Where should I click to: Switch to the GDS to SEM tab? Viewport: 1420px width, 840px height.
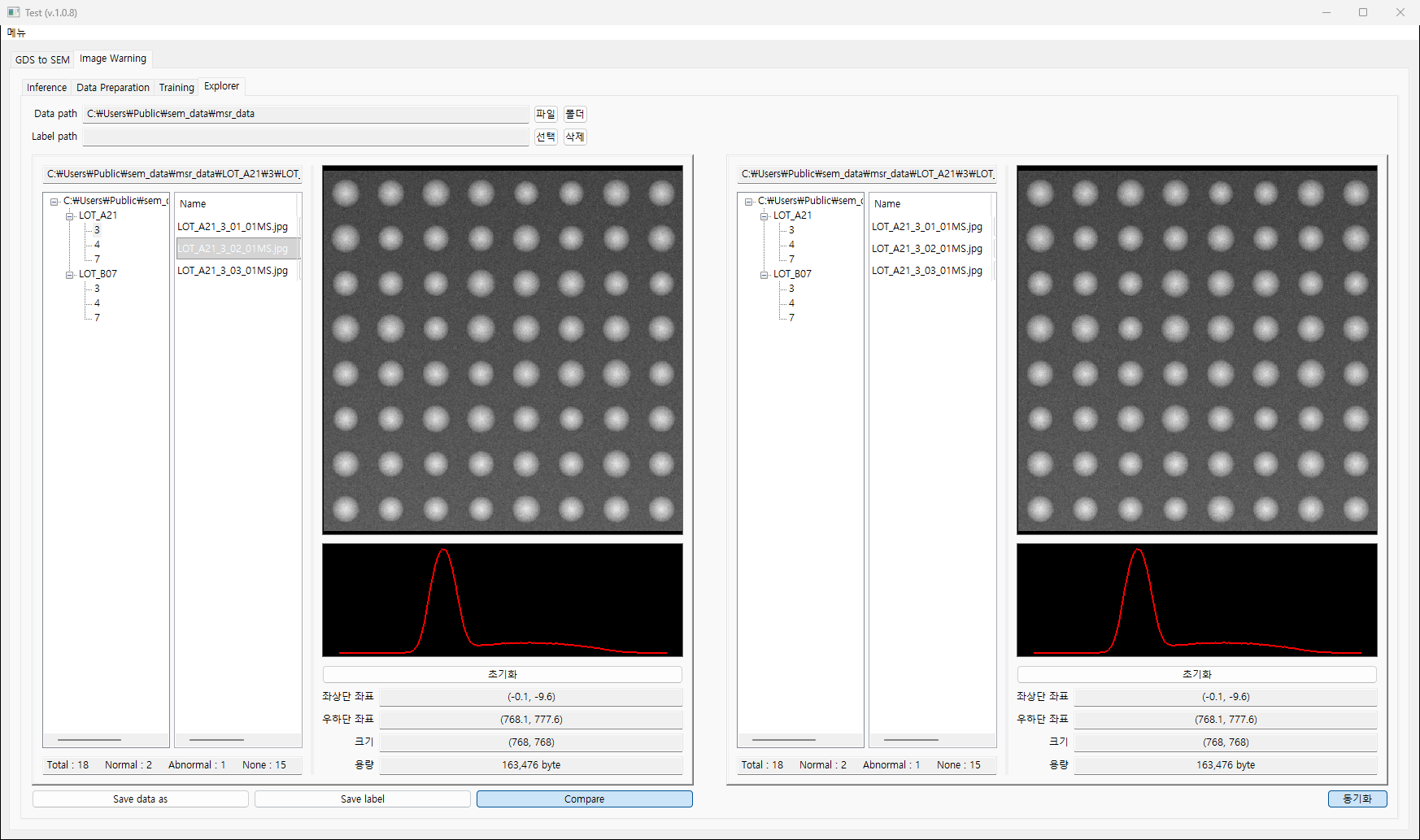(x=42, y=59)
